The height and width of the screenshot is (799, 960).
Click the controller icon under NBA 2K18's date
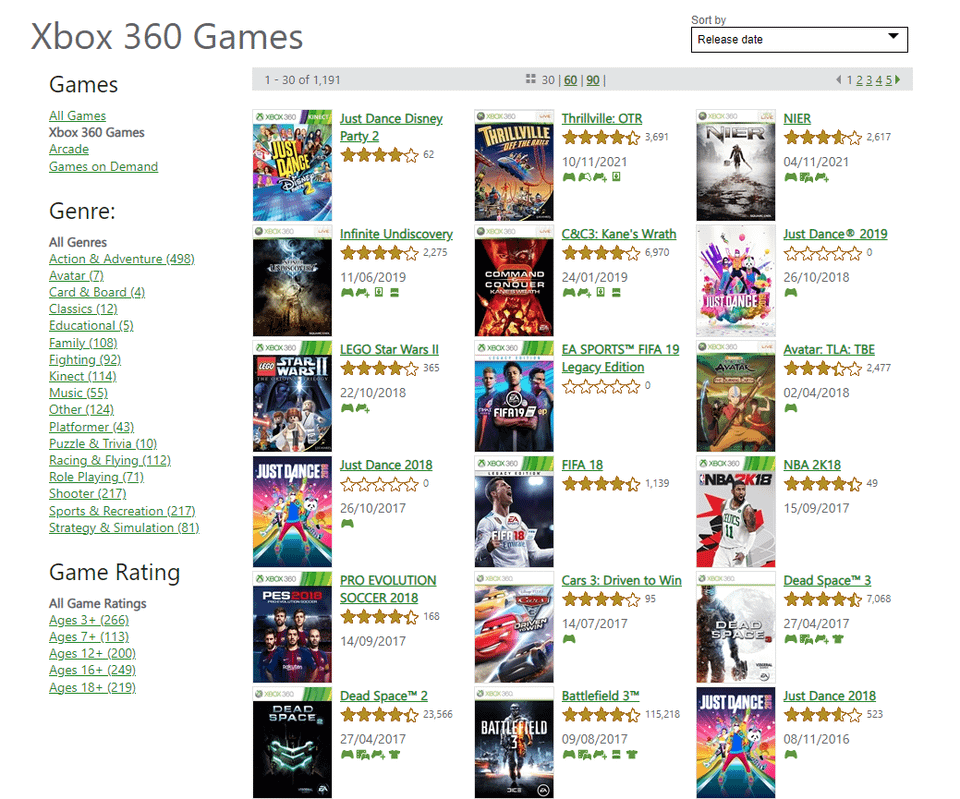pos(790,523)
